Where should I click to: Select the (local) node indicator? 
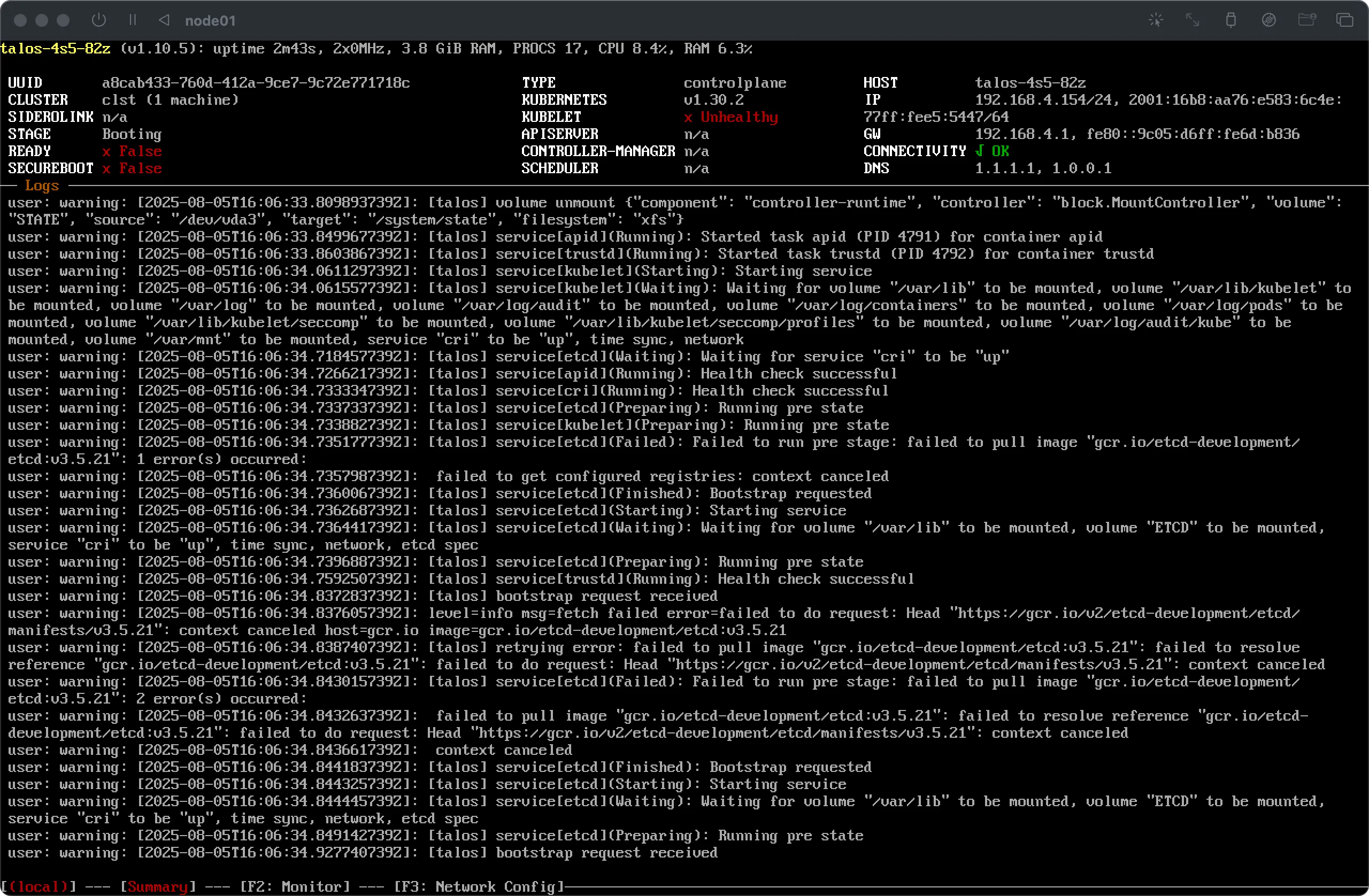coord(39,887)
